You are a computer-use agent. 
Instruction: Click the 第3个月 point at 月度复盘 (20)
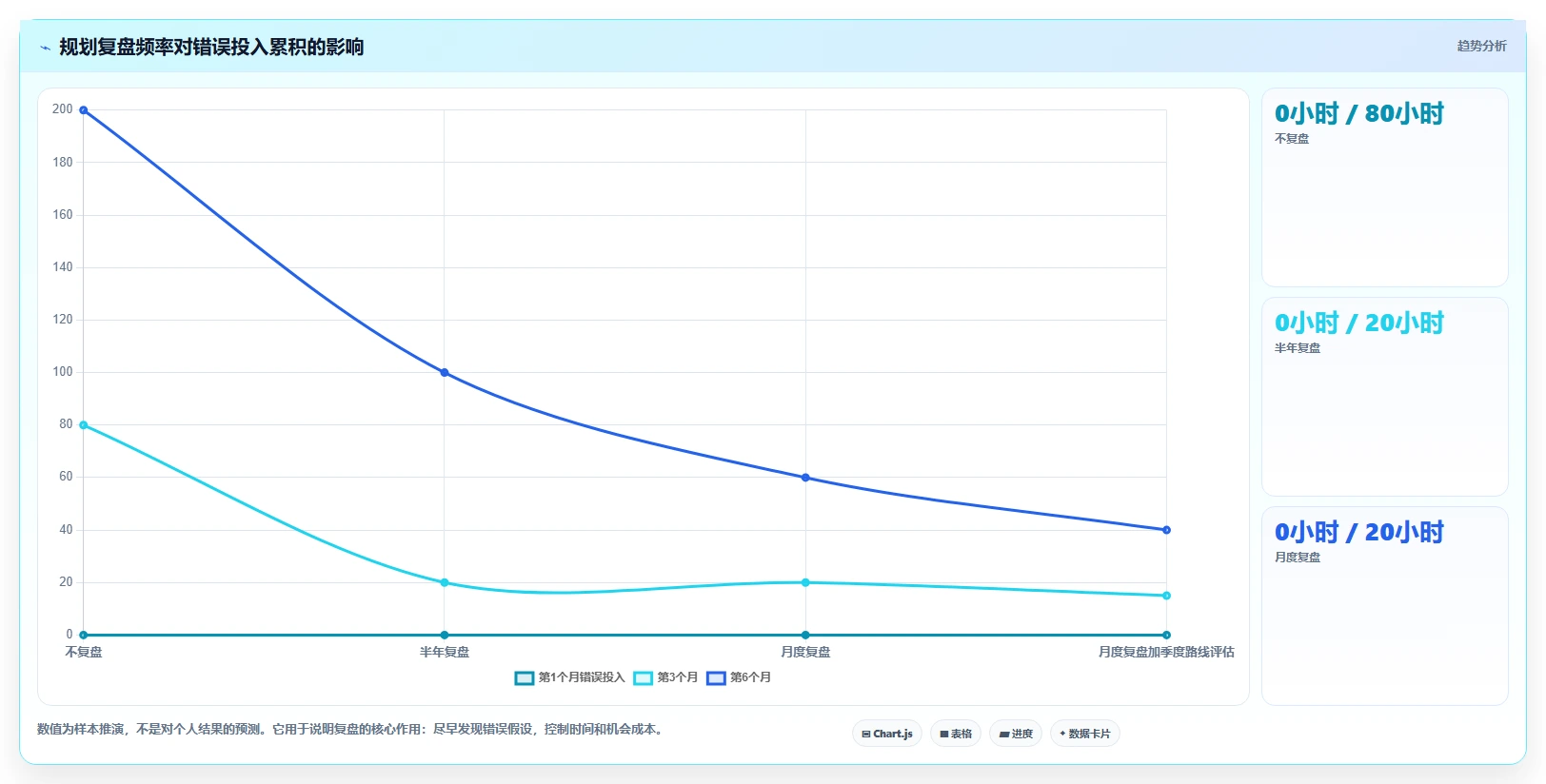[x=805, y=582]
